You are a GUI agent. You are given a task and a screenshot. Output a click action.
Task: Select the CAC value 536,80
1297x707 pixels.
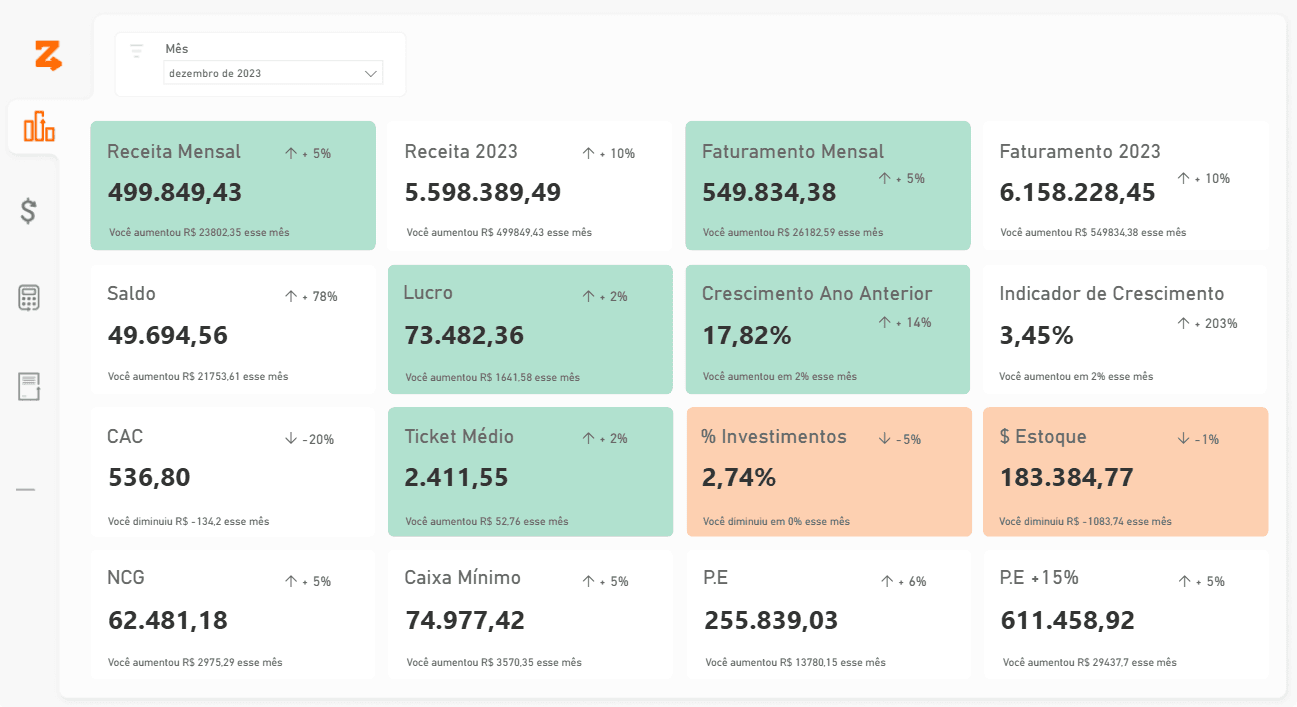click(149, 477)
